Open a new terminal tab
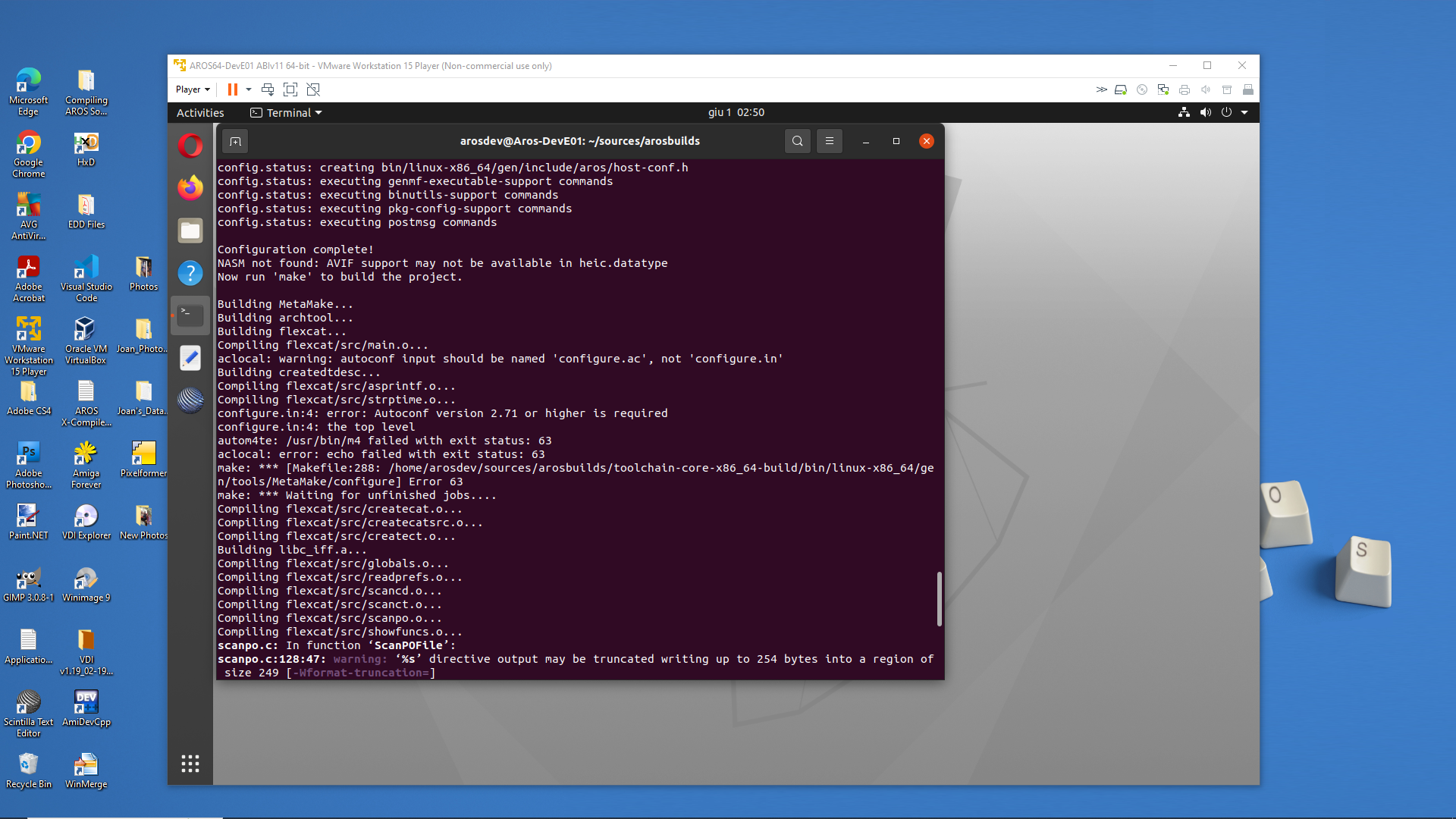The image size is (1456, 819). (236, 141)
